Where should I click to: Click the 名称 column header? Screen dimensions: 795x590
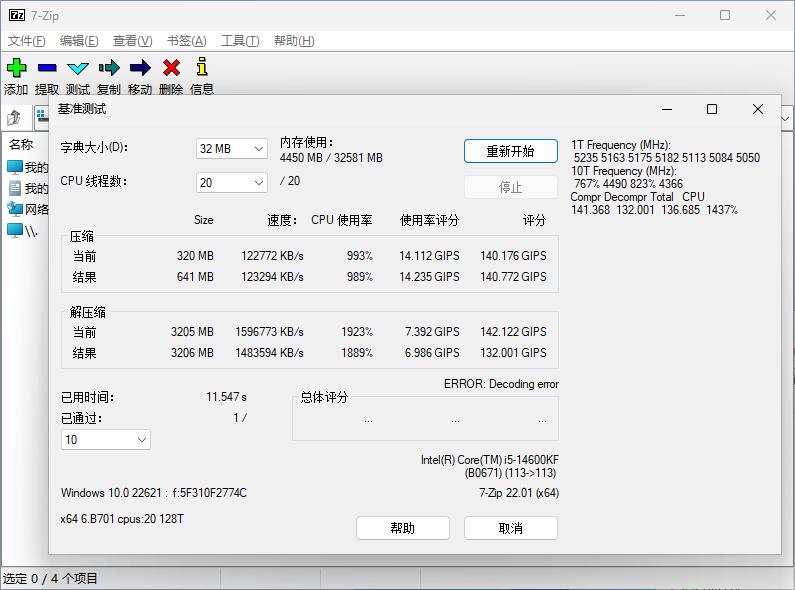click(x=21, y=144)
